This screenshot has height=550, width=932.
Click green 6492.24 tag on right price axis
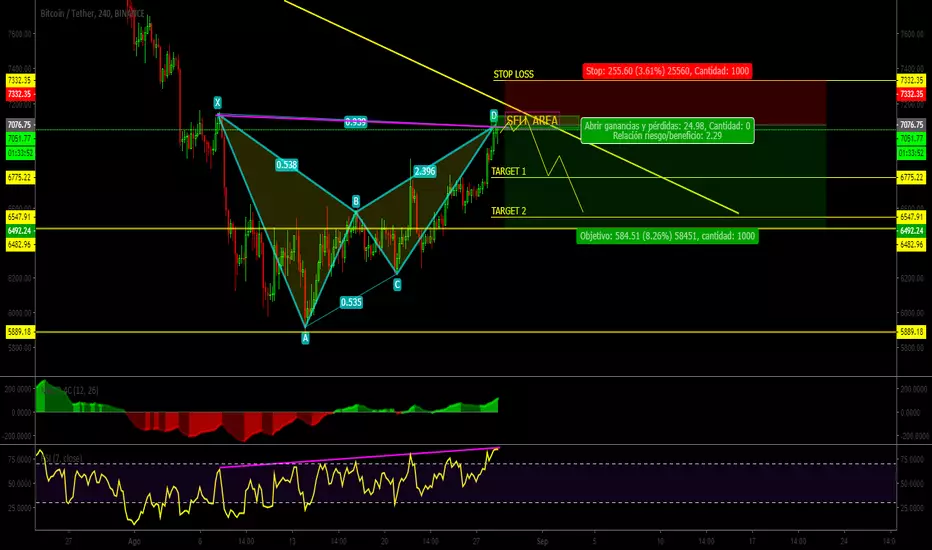click(x=911, y=231)
